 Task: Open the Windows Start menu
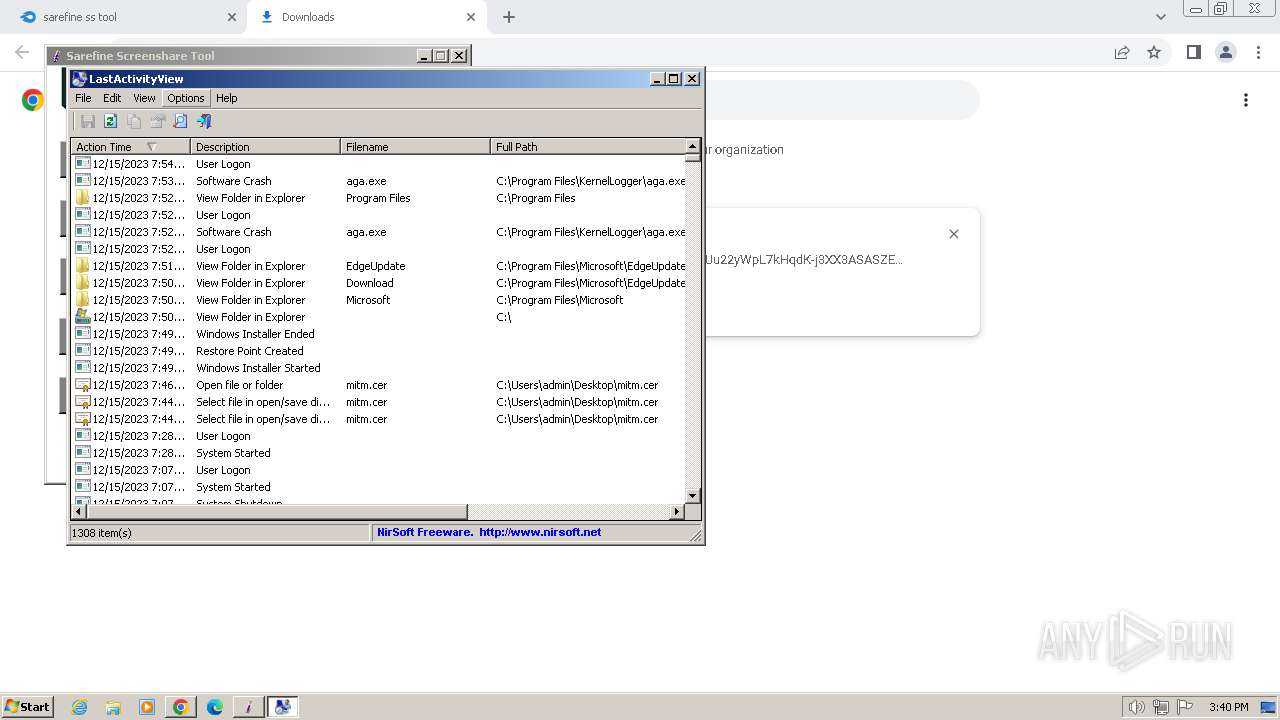tap(27, 706)
